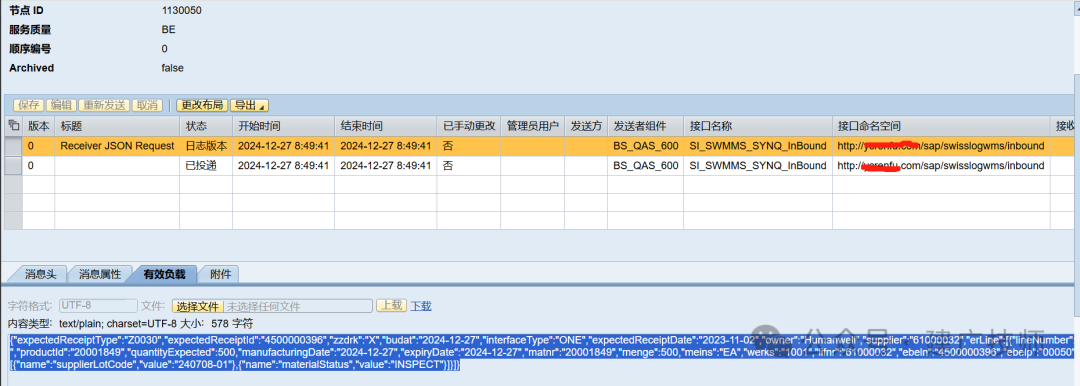This screenshot has height=386, width=1080.
Task: Click the Receiver JSON Request title cell
Action: (118, 146)
